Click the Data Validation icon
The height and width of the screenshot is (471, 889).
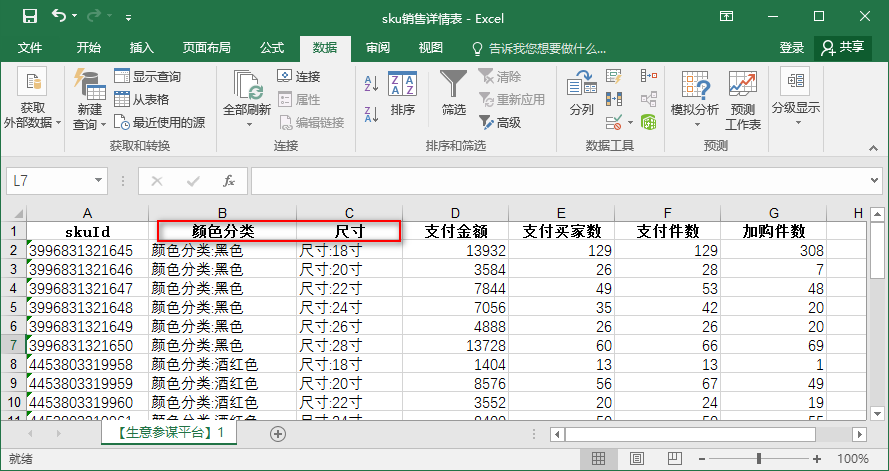613,122
